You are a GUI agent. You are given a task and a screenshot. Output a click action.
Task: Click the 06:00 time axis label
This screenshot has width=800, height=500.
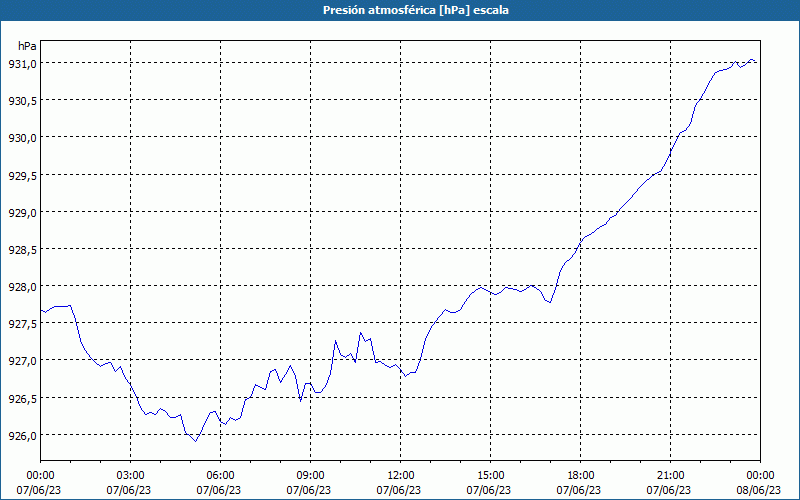[220, 476]
